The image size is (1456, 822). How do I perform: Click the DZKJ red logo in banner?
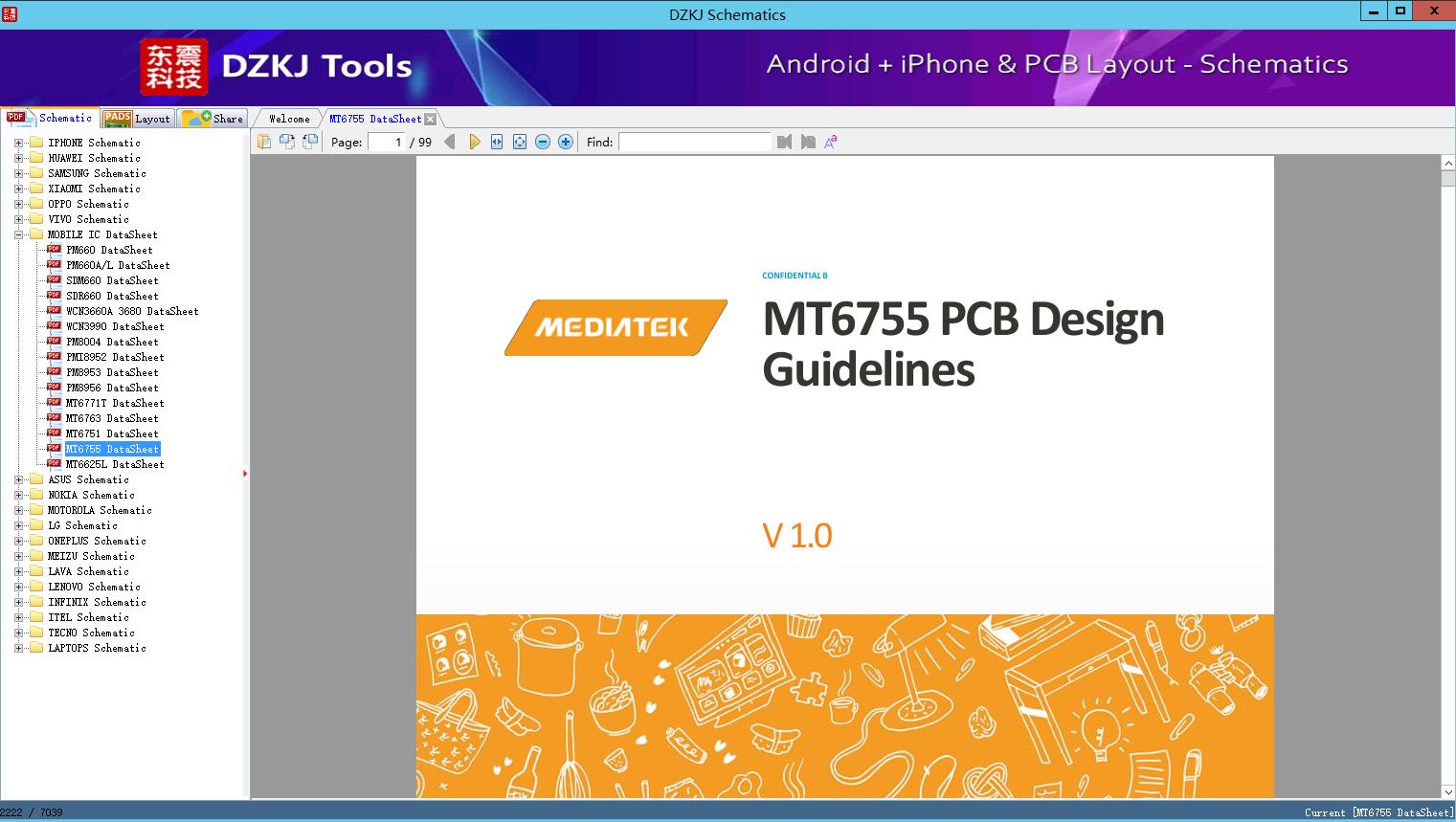173,66
